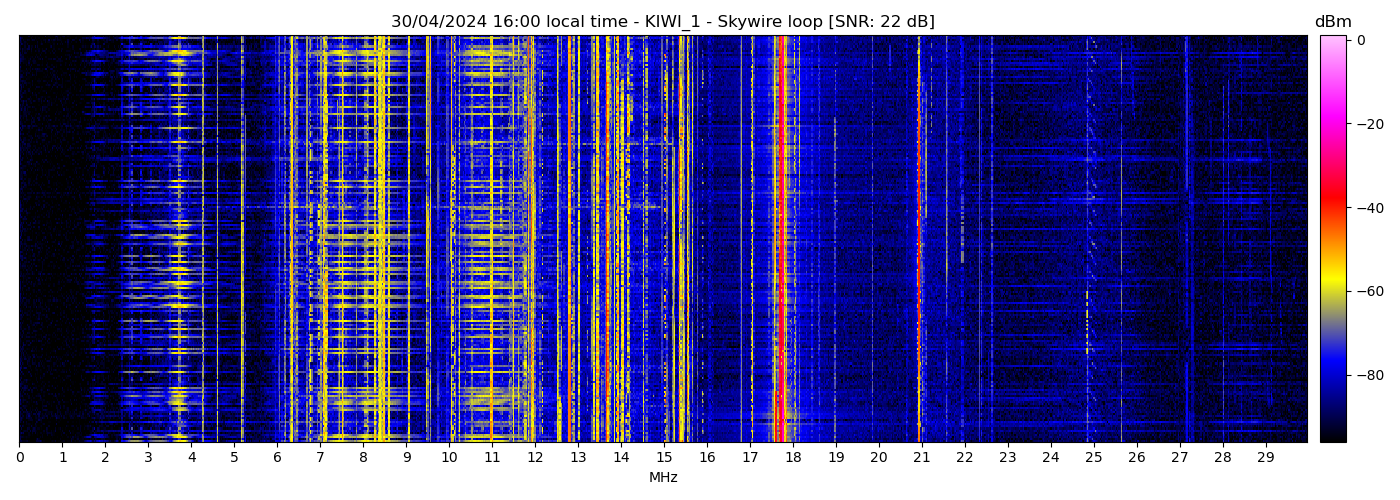
Task: Click the spectrogram title text
Action: [x=662, y=22]
